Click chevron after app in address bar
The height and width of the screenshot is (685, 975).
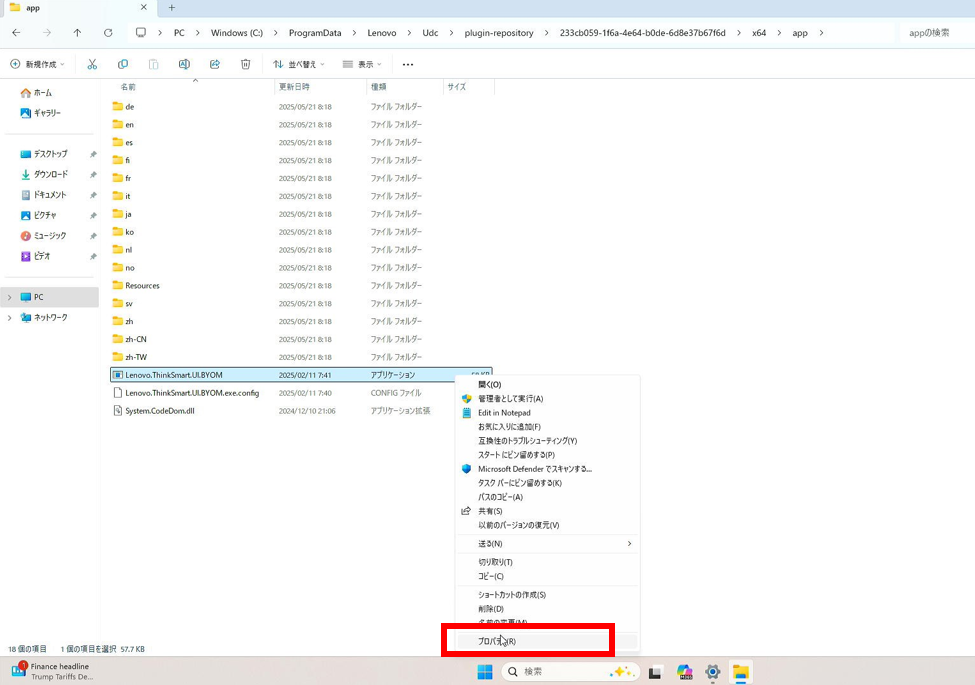click(x=821, y=33)
